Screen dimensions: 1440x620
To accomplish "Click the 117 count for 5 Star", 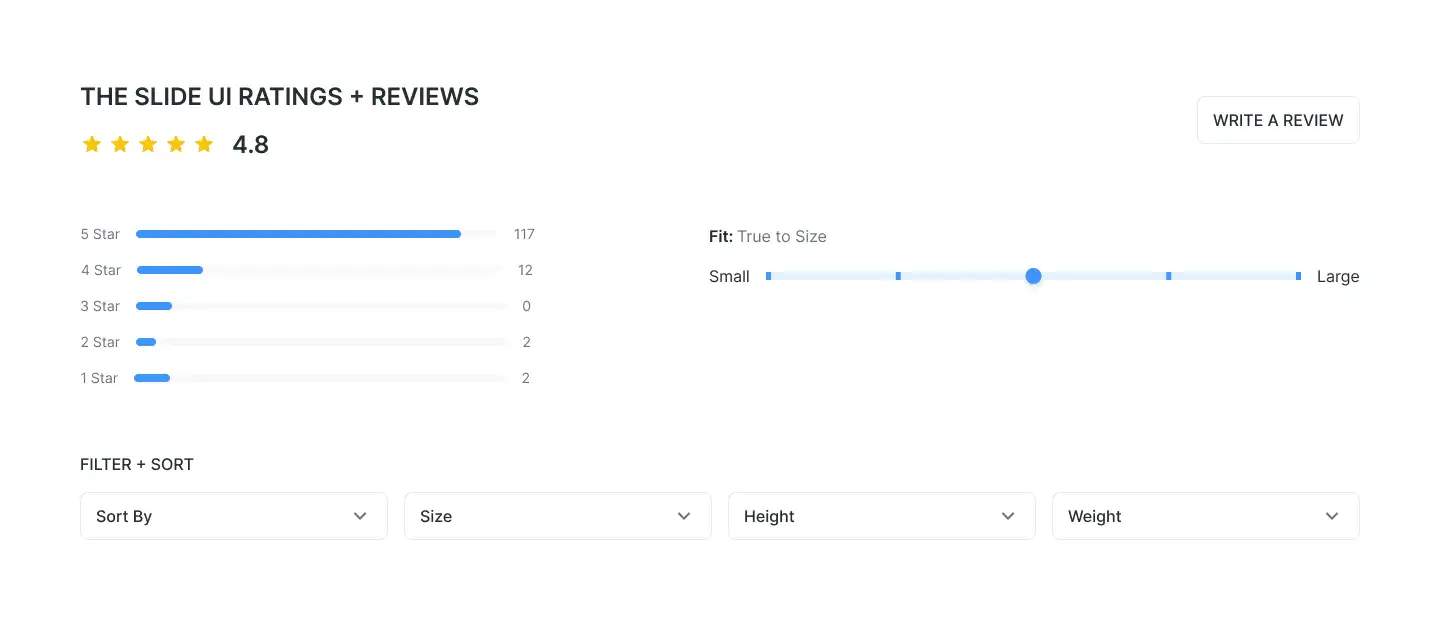I will (x=524, y=234).
